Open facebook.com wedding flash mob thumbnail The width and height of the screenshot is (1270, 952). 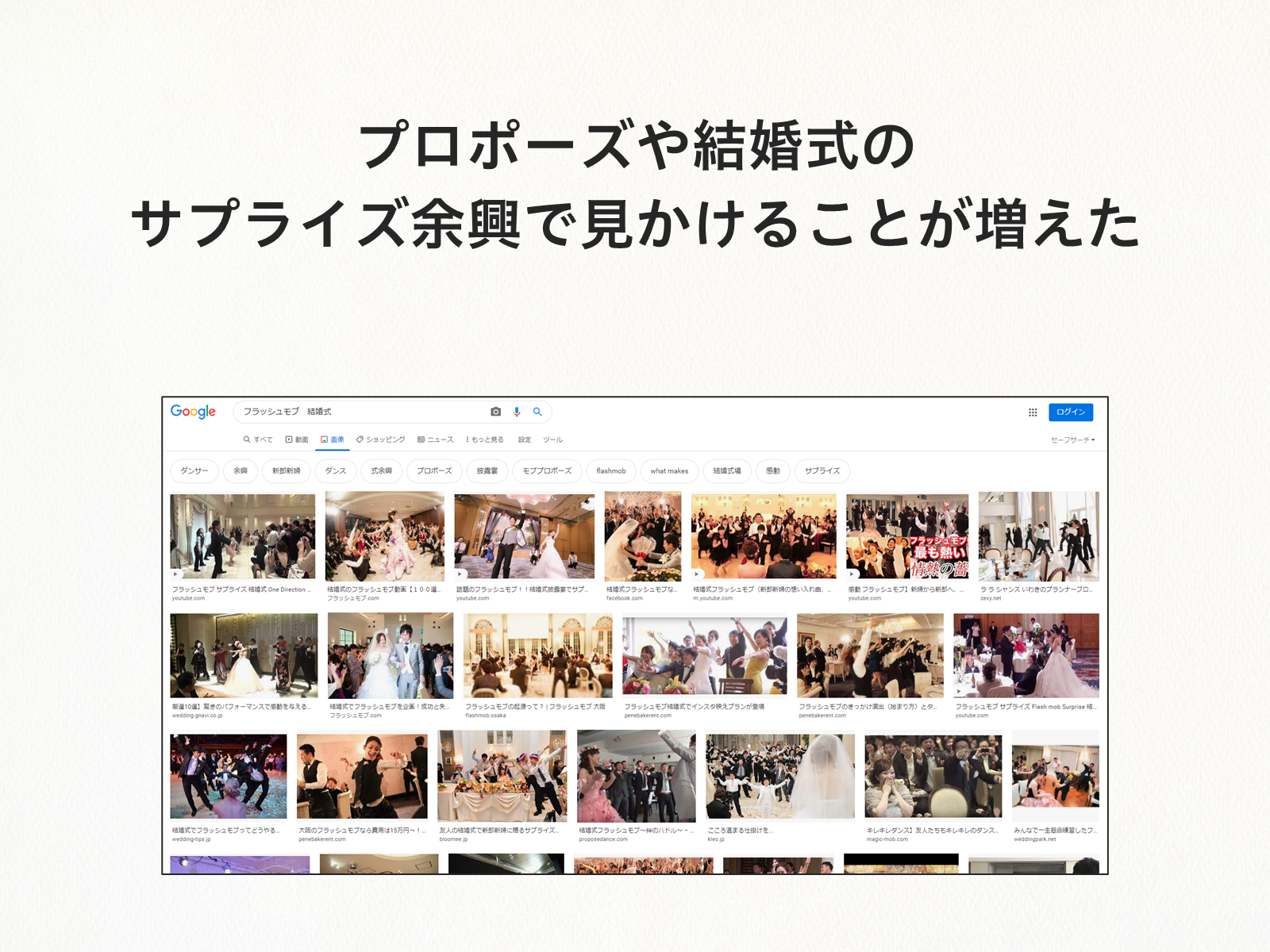coord(643,536)
